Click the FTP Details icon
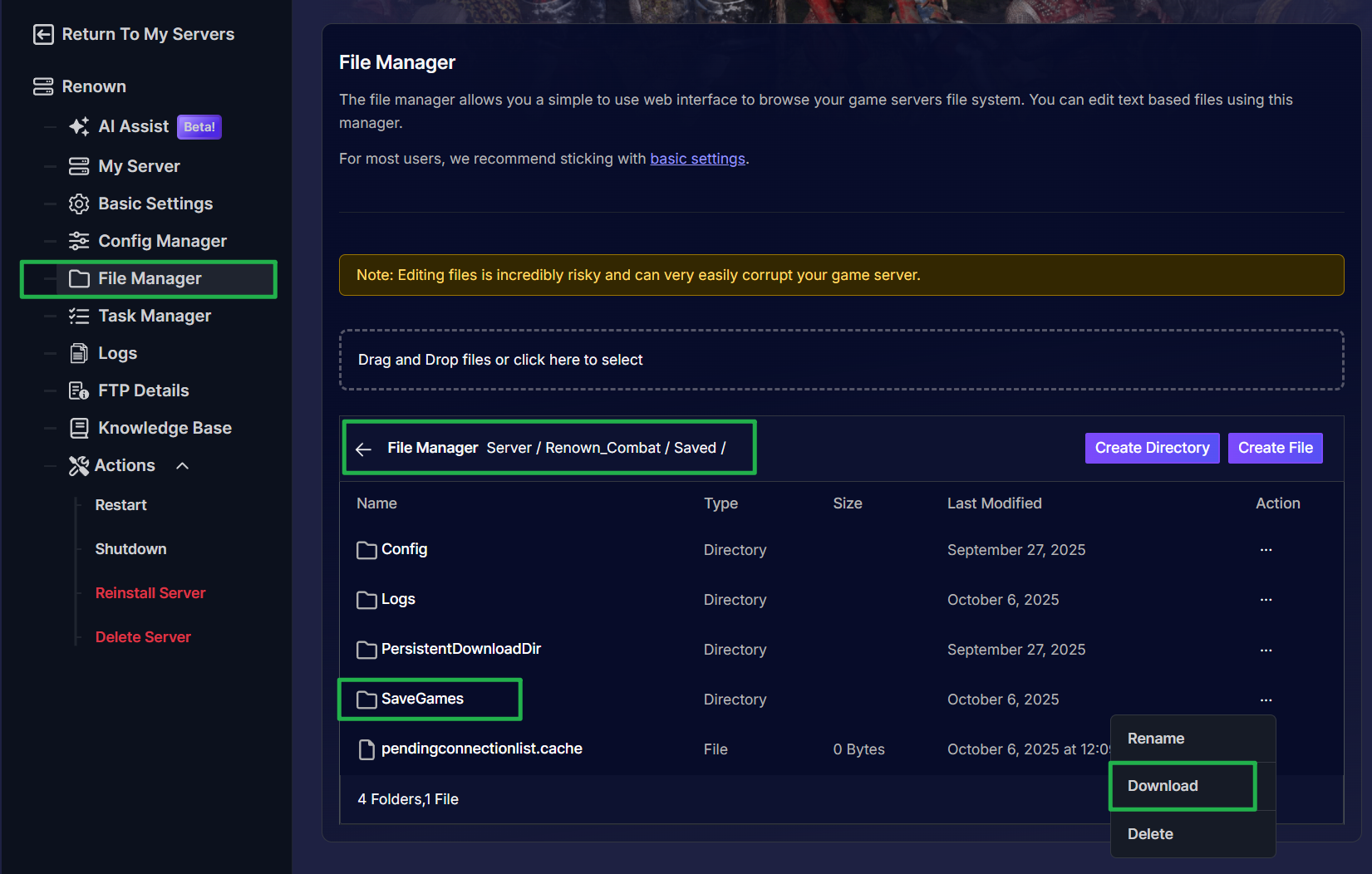Screen dimensions: 1372x874 [x=79, y=390]
